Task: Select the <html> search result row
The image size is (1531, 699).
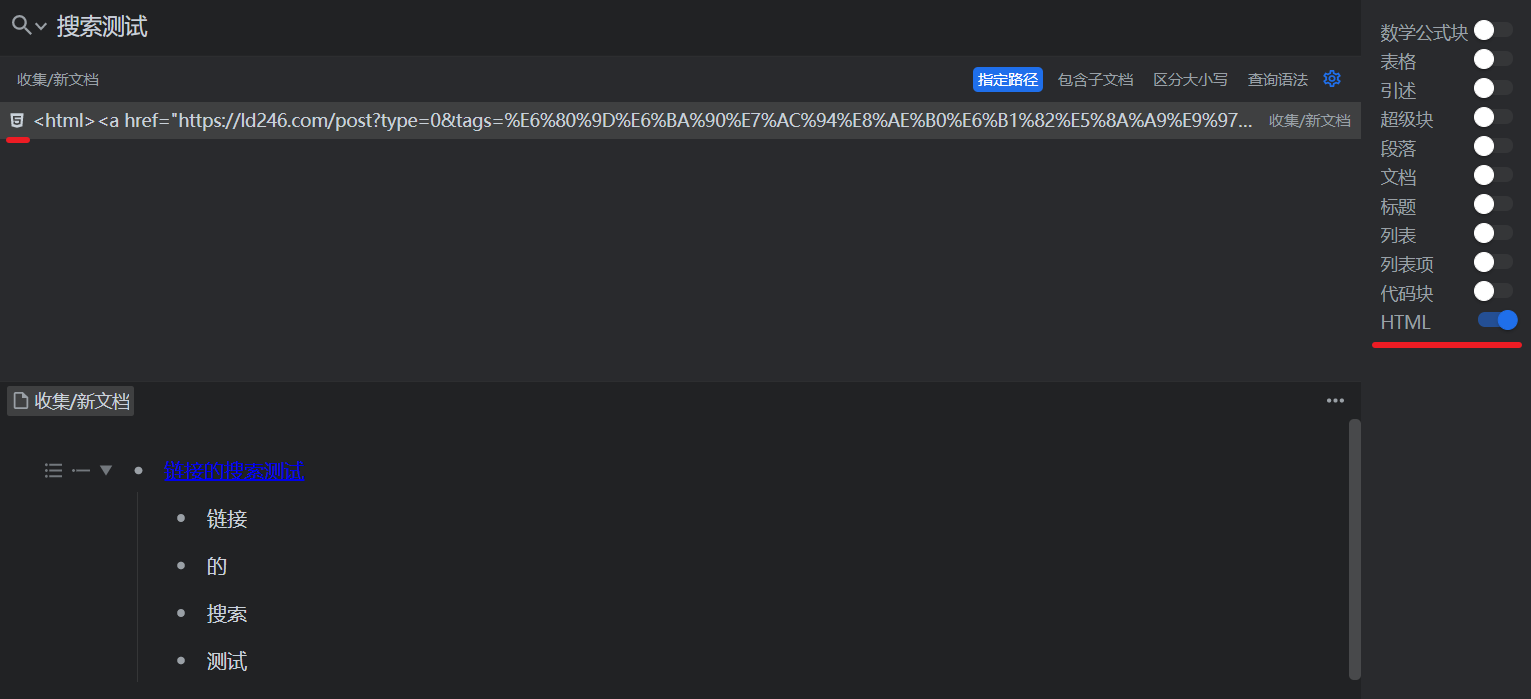Action: pos(680,120)
